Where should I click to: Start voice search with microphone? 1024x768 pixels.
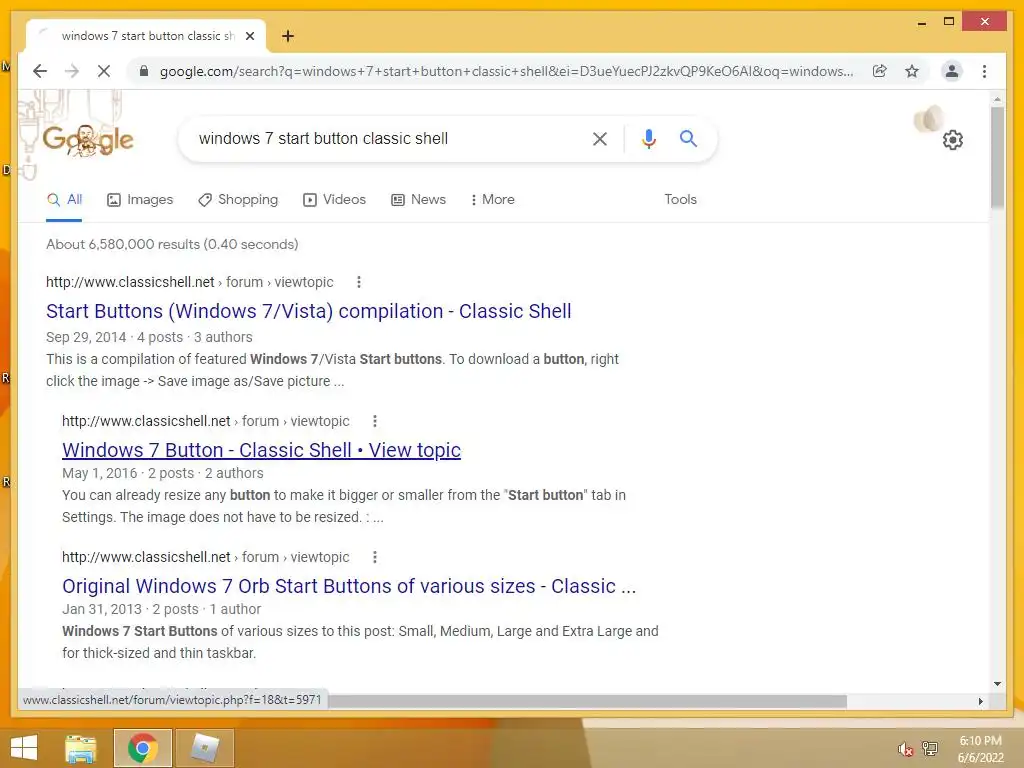[x=648, y=138]
